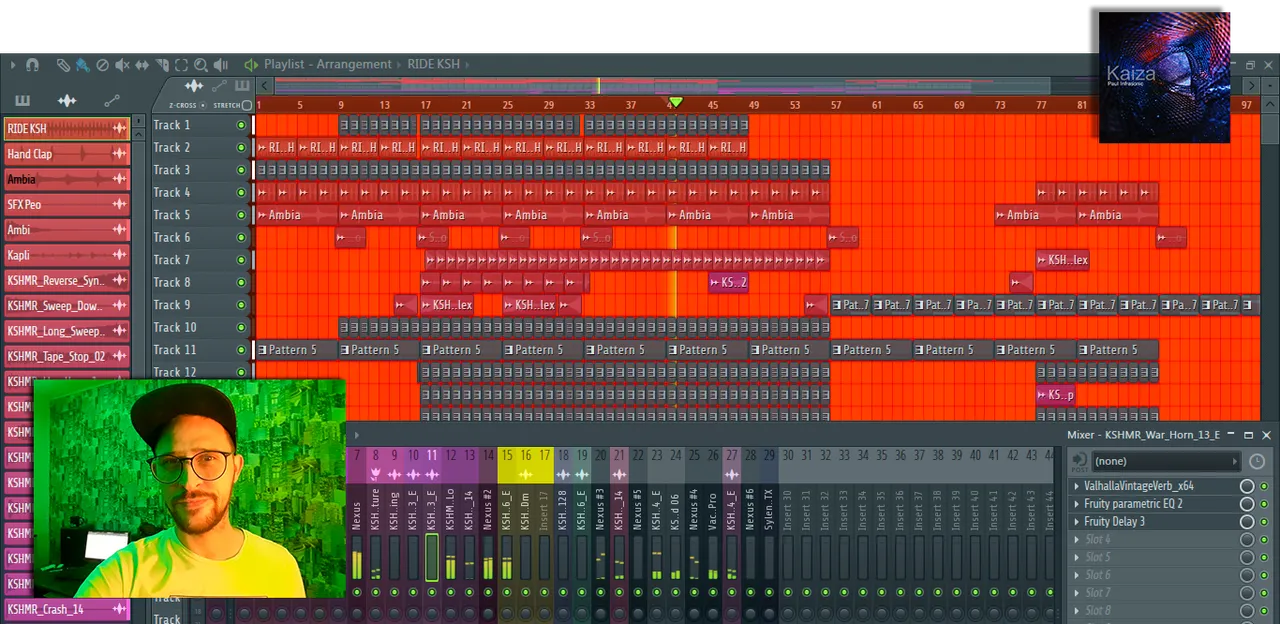Select the Playback speaker tool
The height and width of the screenshot is (624, 1280).
coord(221,65)
